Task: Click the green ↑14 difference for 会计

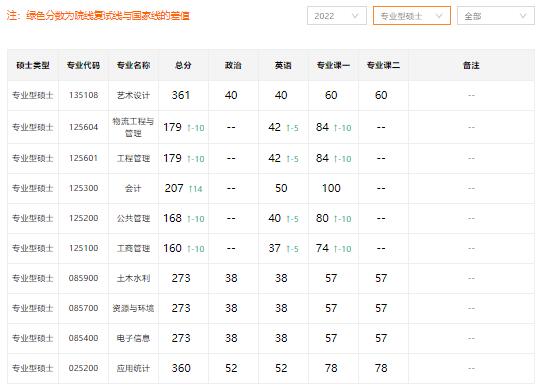Action: 195,189
